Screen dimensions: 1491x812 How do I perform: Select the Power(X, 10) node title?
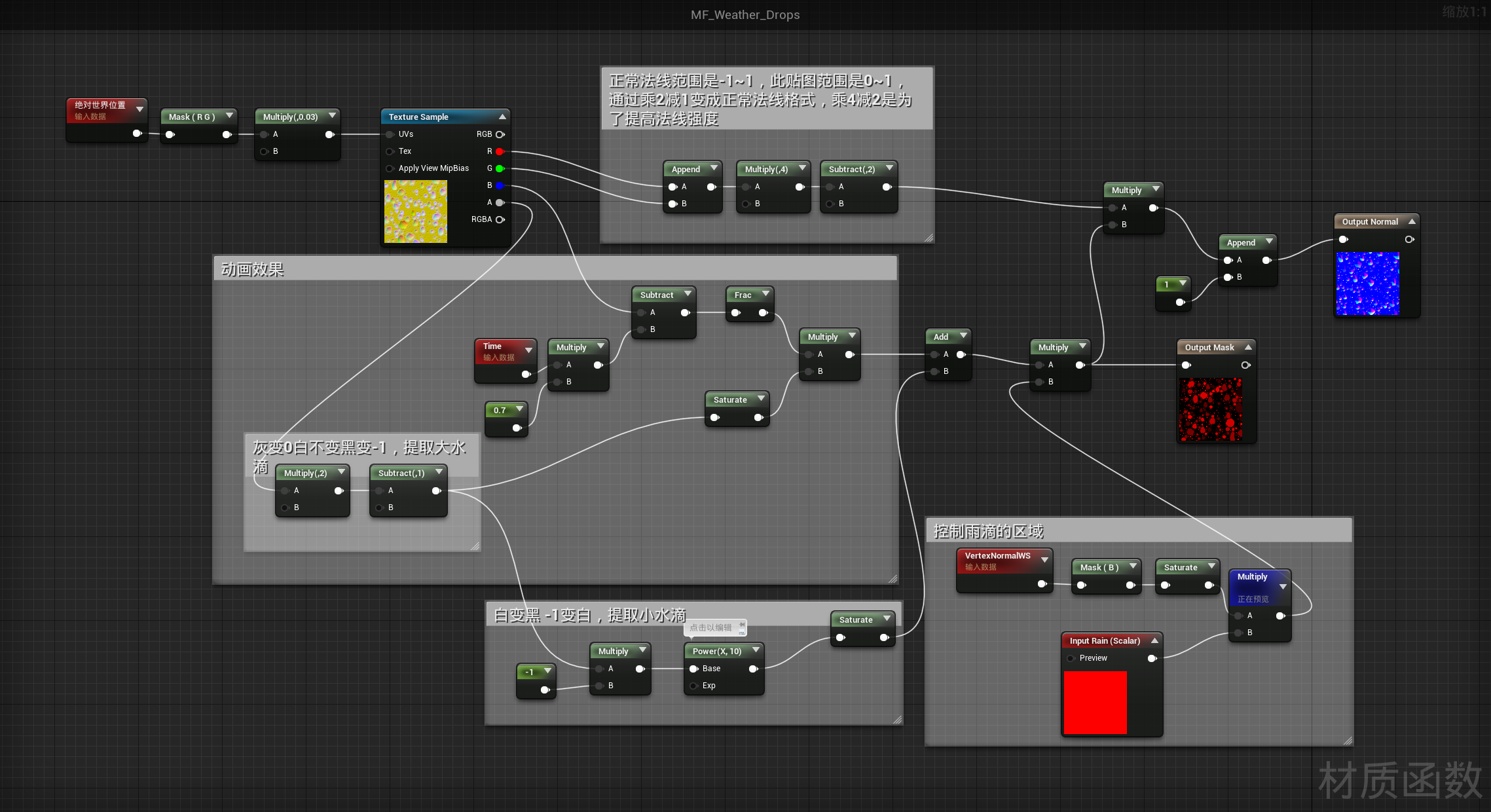coord(716,651)
